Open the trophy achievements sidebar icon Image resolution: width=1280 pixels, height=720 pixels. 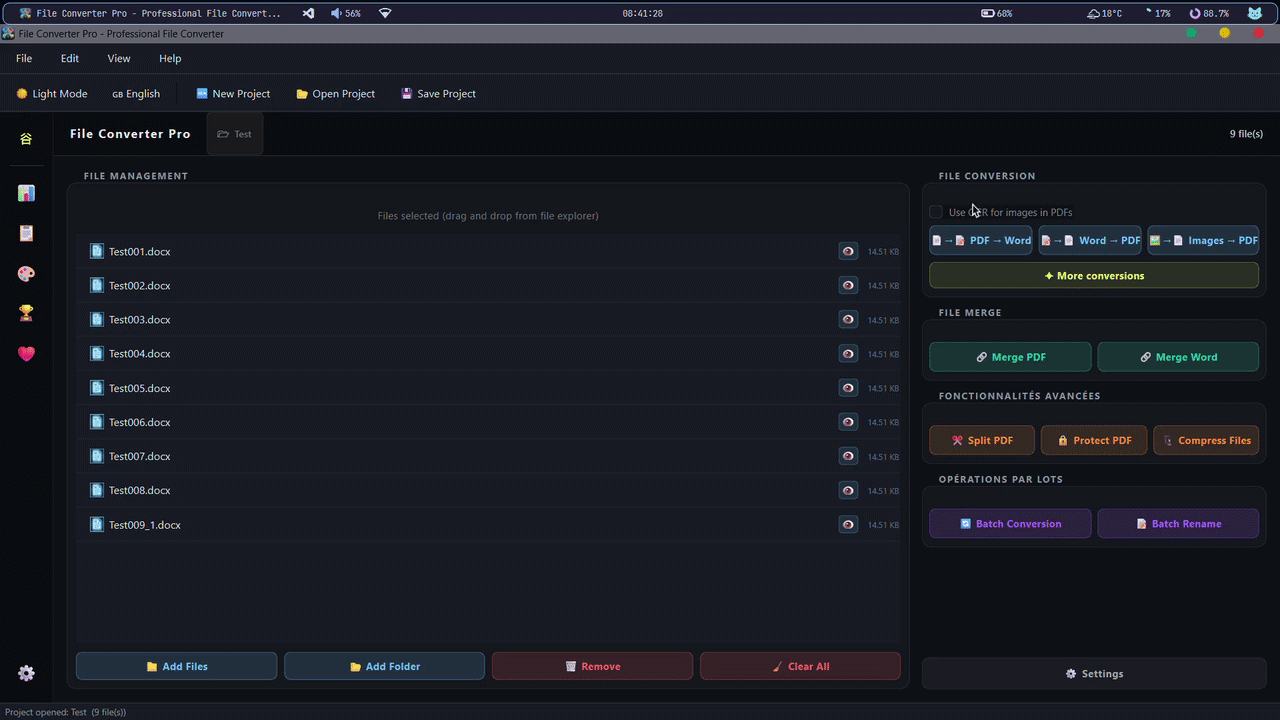click(x=26, y=313)
